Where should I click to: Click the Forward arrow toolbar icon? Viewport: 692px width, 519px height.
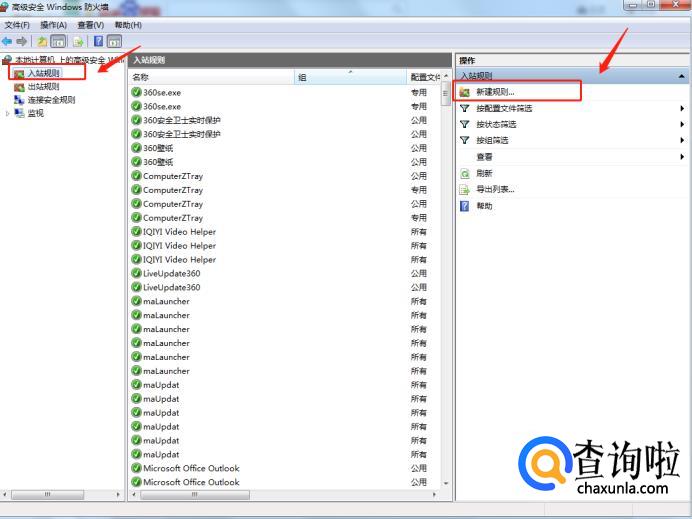coord(21,41)
